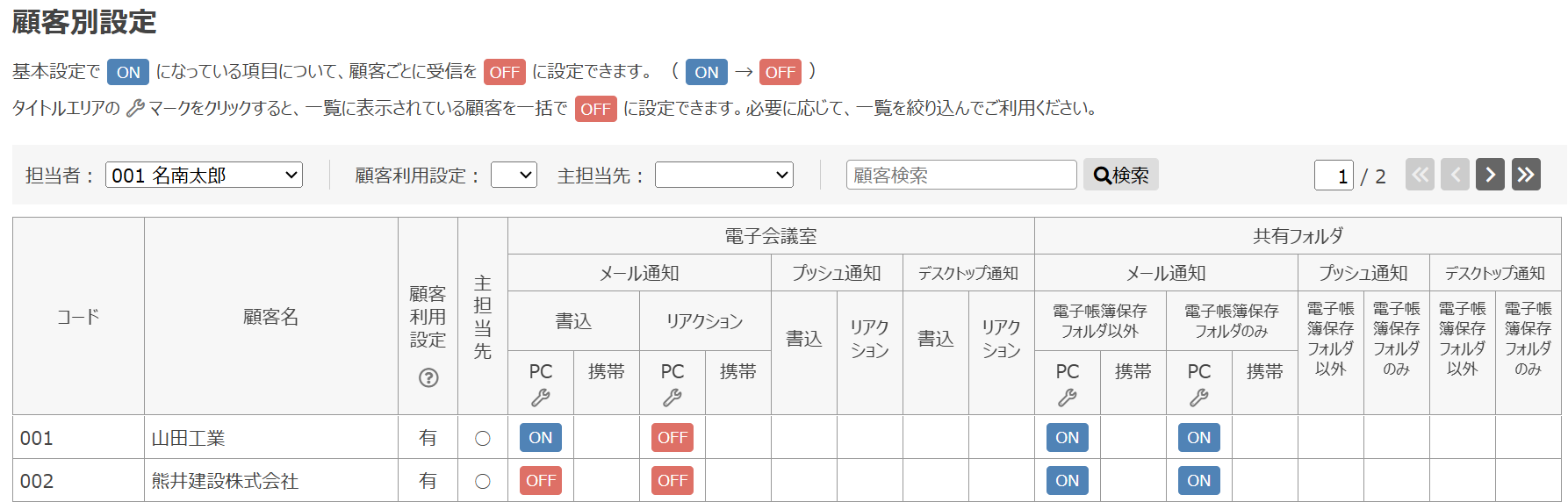This screenshot has height=502, width=1568.
Task: Toggle リアクション PC OFF for 山田工業
Action: pos(673,437)
